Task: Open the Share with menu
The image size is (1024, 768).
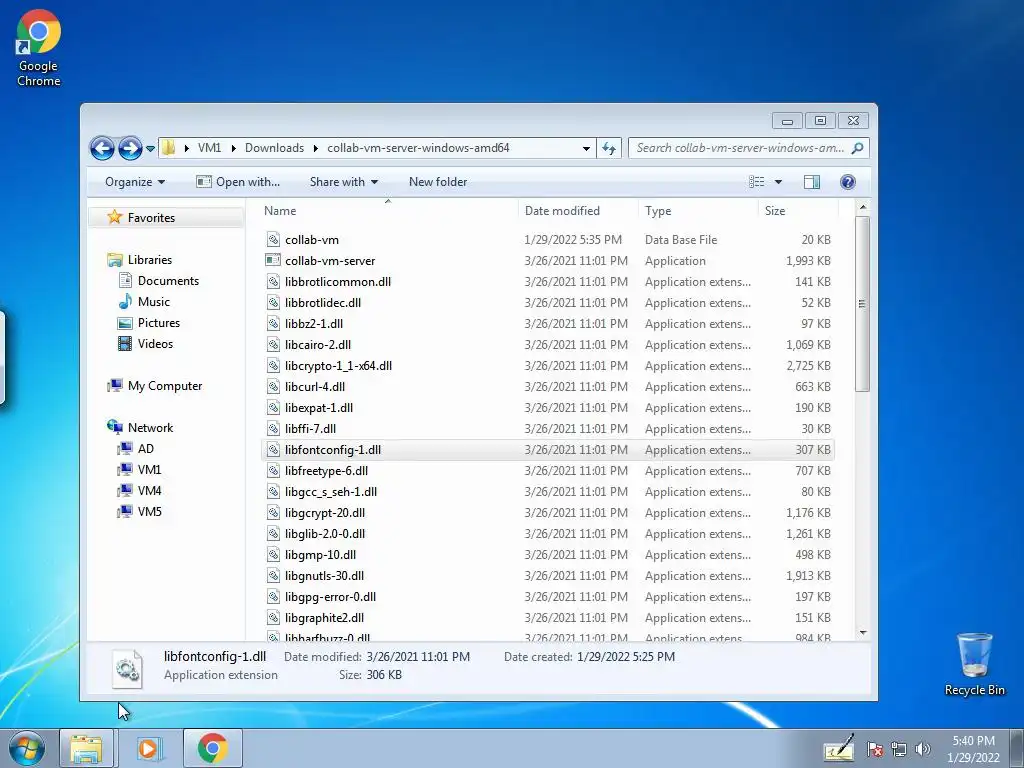Action: [344, 182]
